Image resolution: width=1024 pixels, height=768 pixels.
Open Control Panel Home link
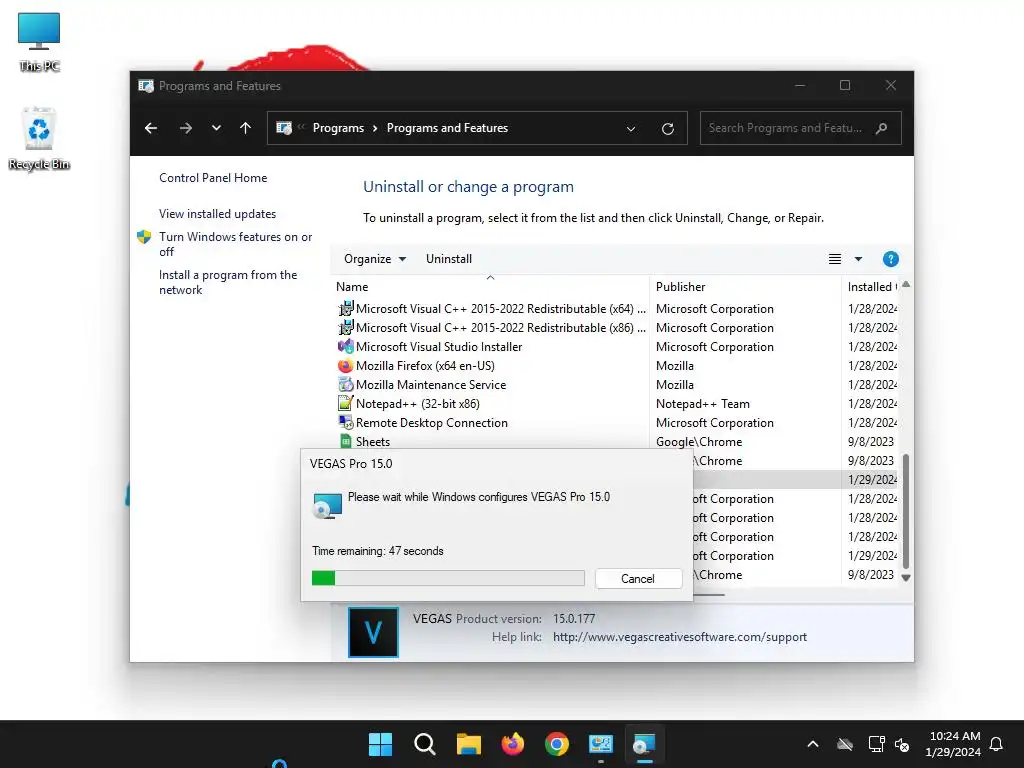tap(213, 178)
